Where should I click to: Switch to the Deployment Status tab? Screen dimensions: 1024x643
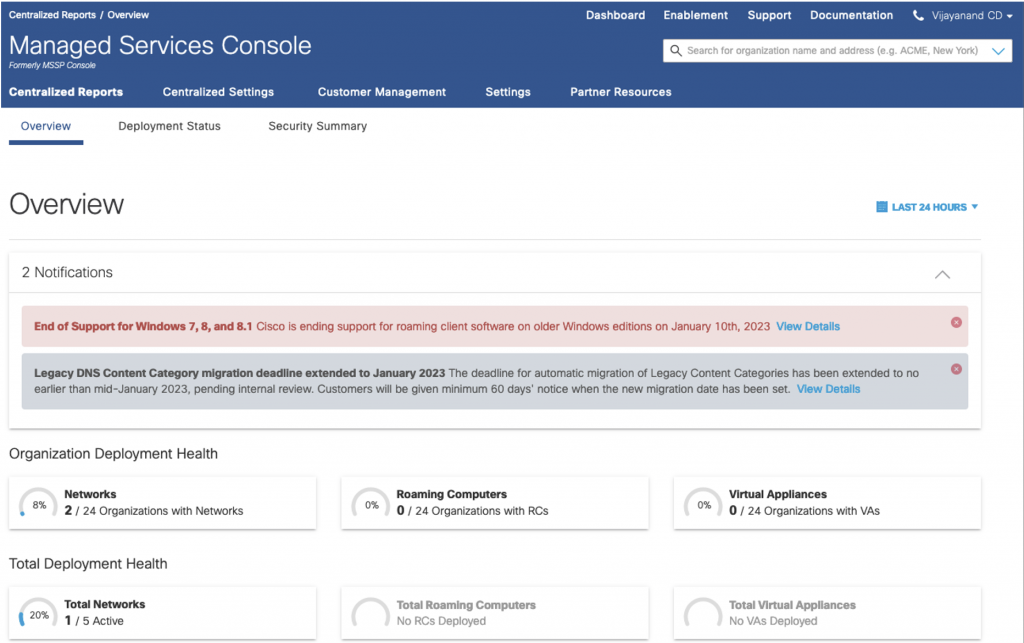(x=169, y=127)
